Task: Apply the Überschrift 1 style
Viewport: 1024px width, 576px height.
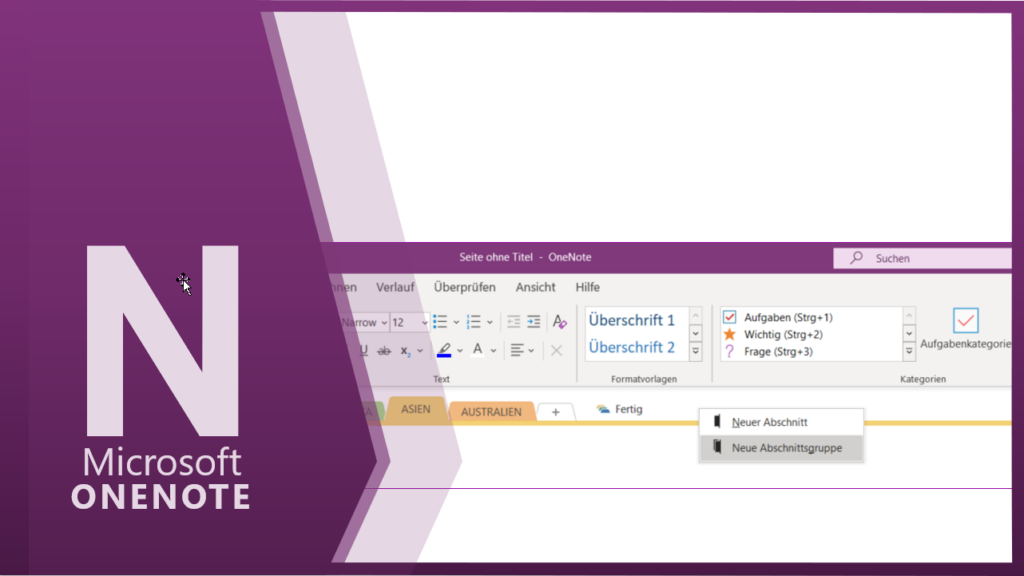Action: click(632, 321)
